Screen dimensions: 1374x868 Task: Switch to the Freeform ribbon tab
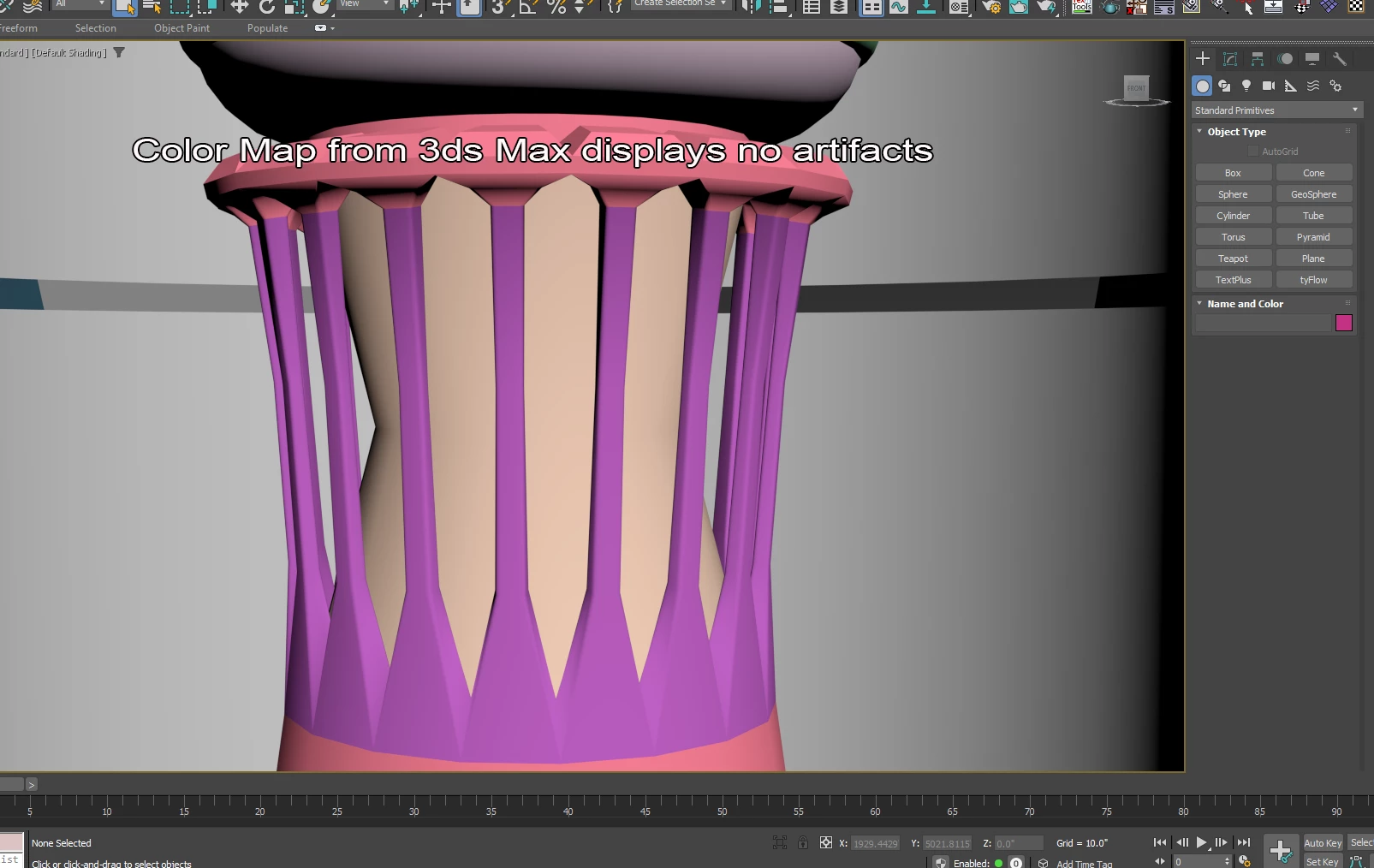[18, 28]
